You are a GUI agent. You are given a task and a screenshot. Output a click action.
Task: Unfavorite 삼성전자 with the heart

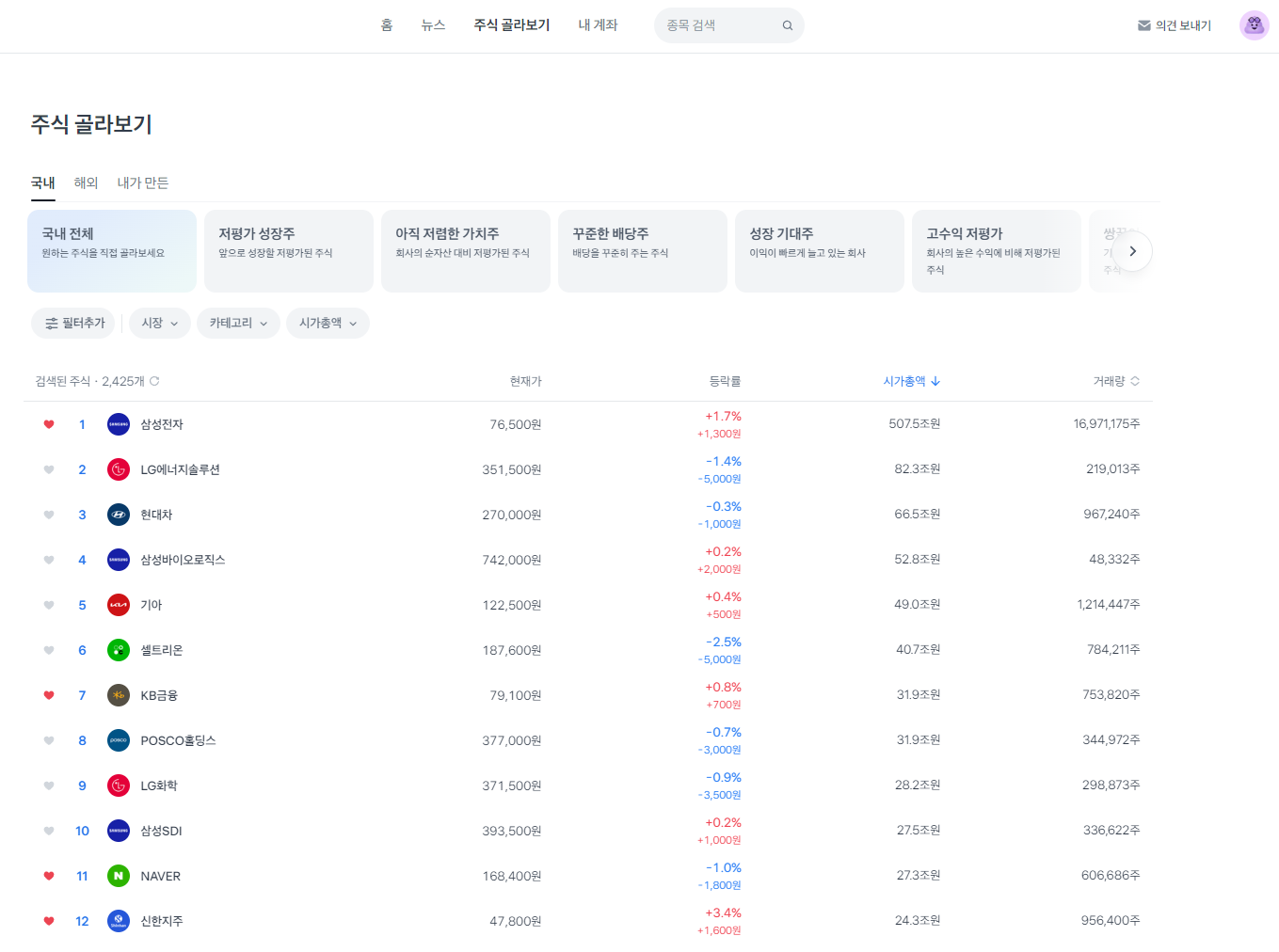pyautogui.click(x=49, y=424)
